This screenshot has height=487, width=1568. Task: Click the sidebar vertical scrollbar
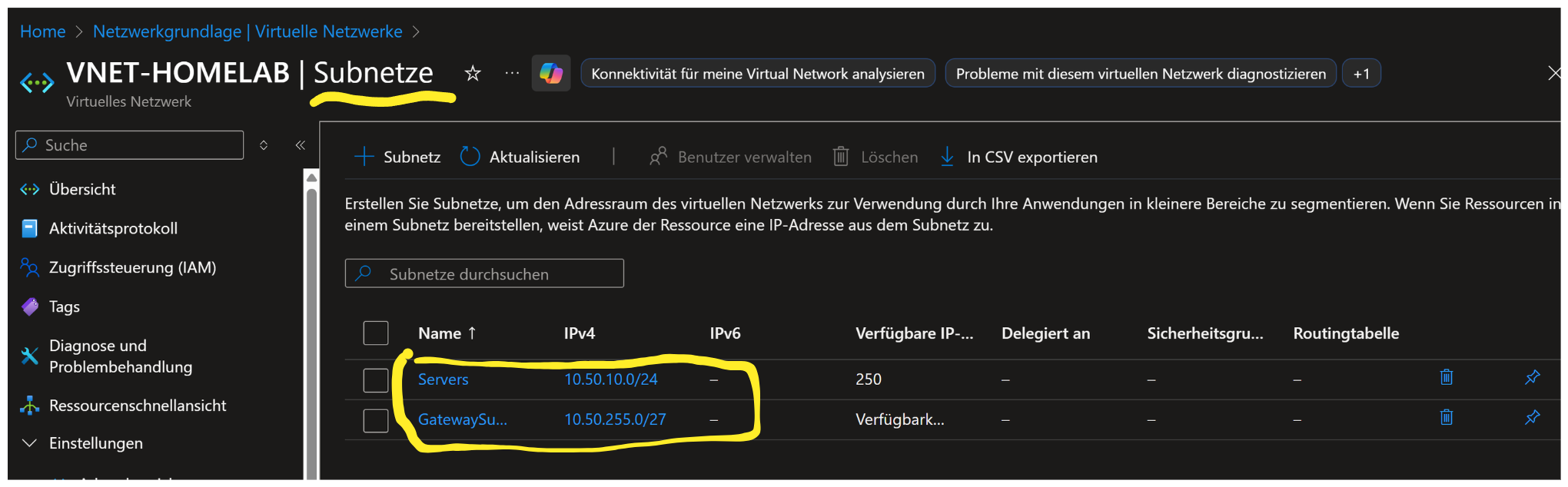click(311, 323)
